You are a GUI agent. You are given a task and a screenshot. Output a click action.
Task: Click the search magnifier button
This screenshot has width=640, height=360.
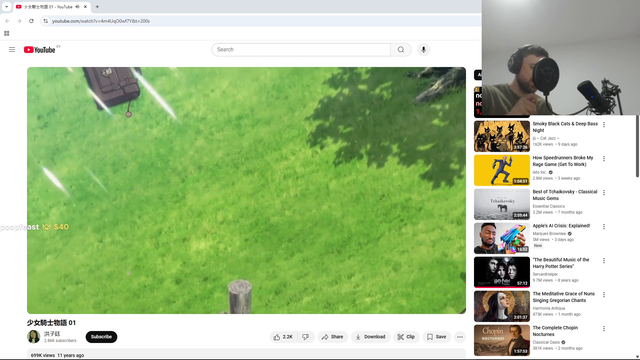401,49
